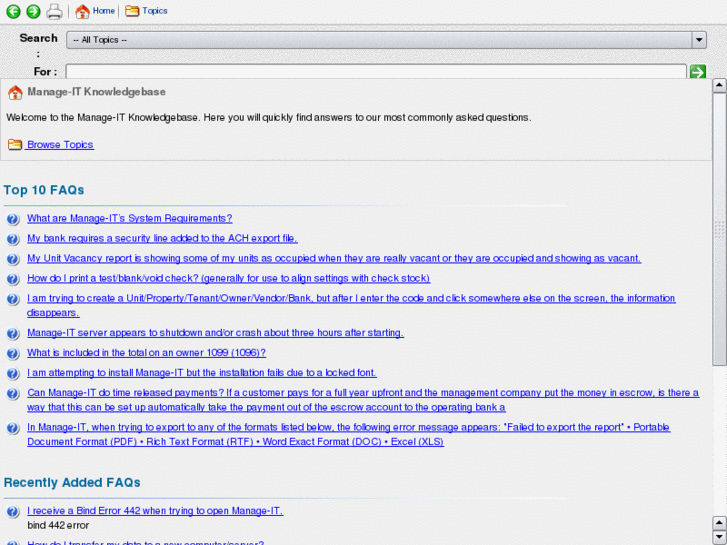This screenshot has height=545, width=727.
Task: Click the green Back arrow icon
Action: tap(13, 11)
